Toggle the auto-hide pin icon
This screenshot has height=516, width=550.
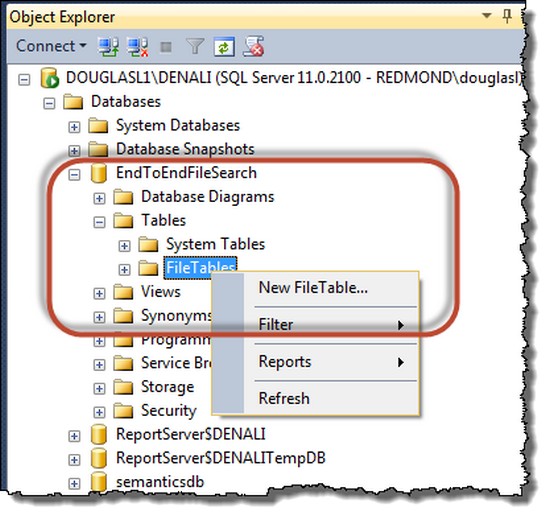(x=507, y=16)
